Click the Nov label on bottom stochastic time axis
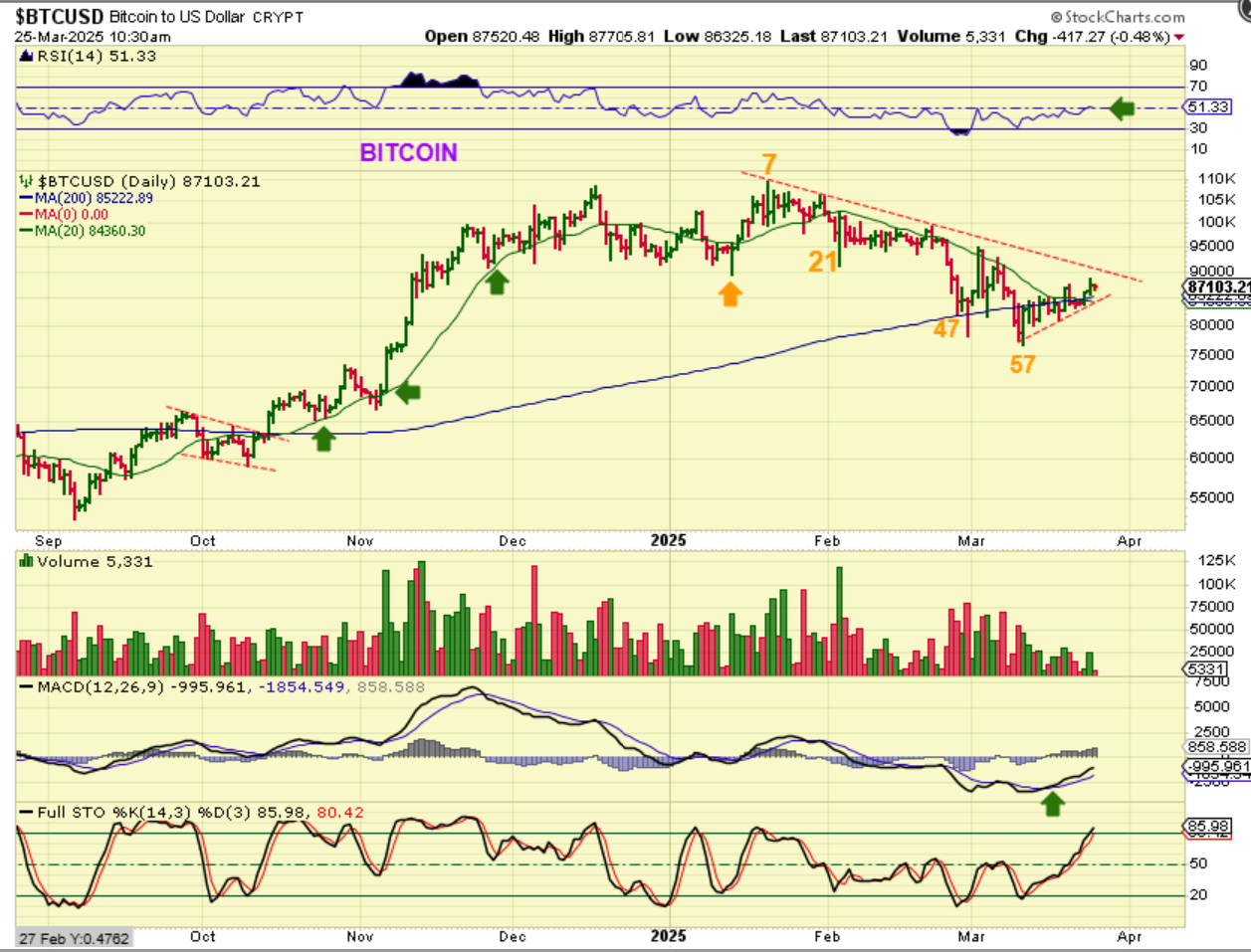 click(360, 937)
